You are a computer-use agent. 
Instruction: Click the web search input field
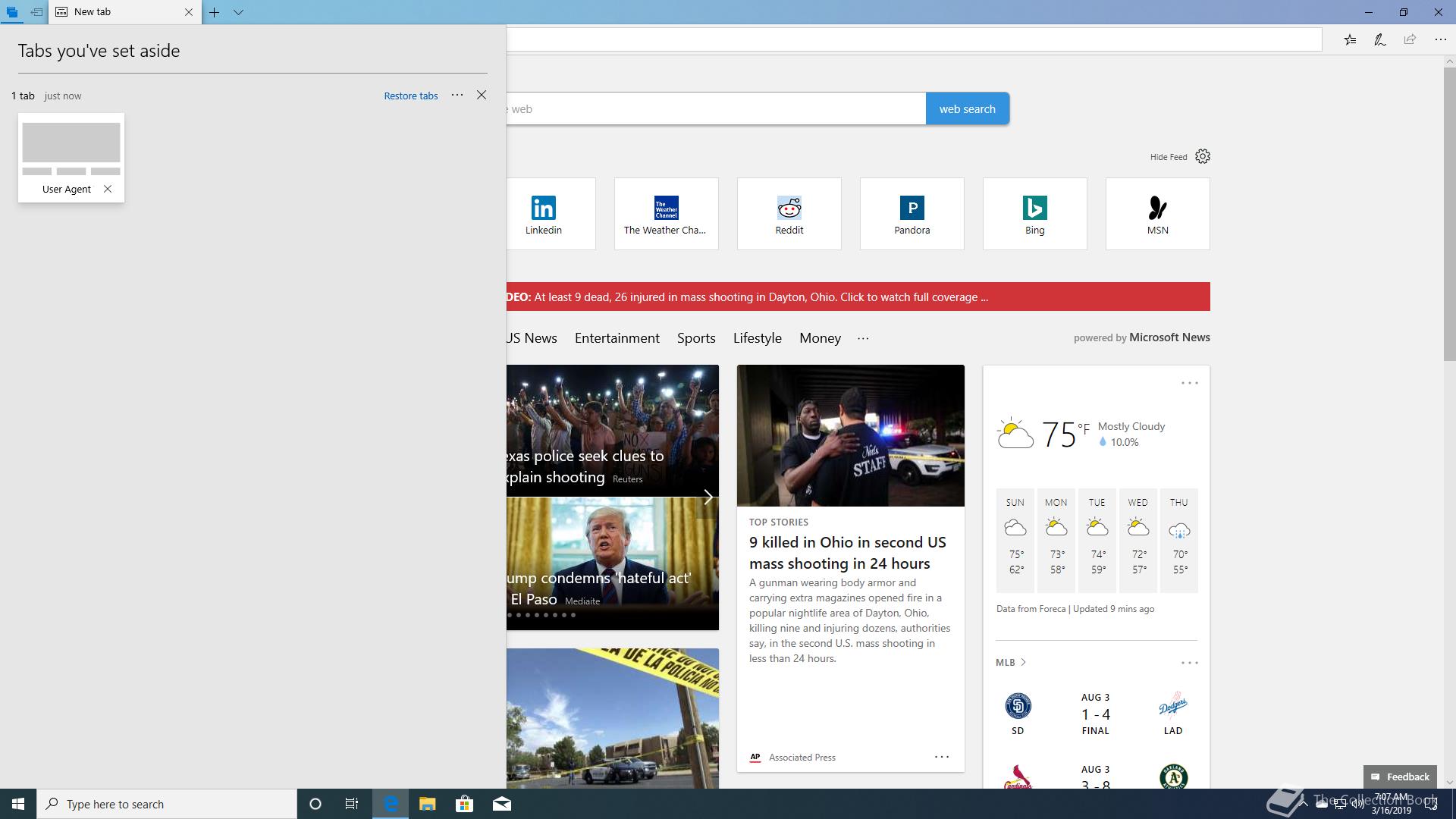(716, 108)
